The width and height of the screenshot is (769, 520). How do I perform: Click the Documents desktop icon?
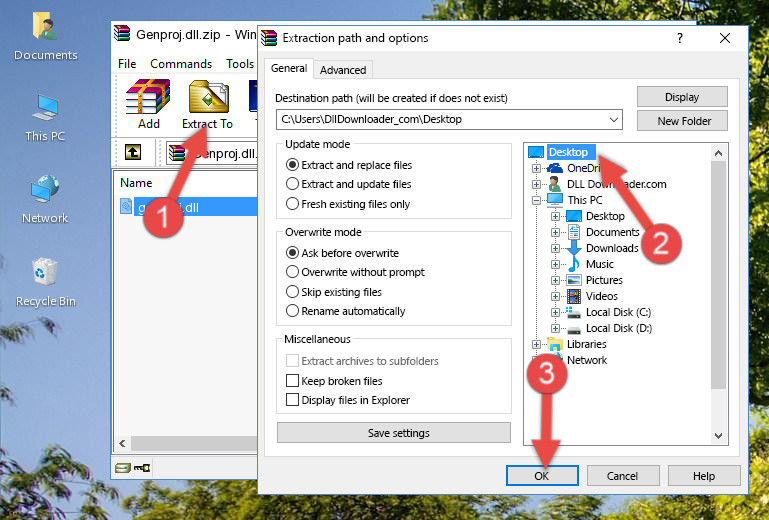[x=45, y=36]
